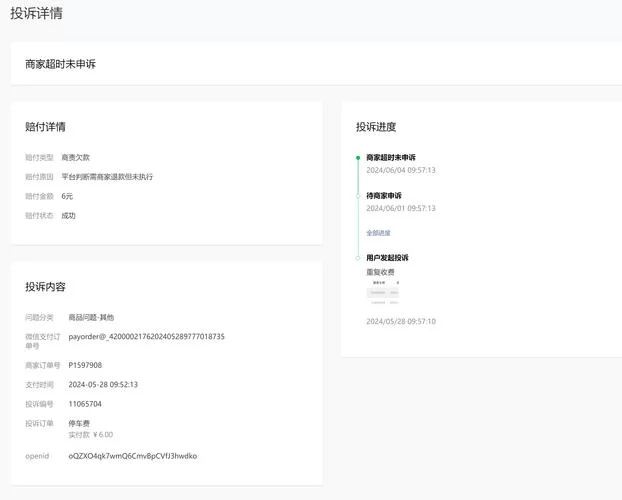Click the 赔付原因 field label
622x500 pixels.
click(39, 177)
